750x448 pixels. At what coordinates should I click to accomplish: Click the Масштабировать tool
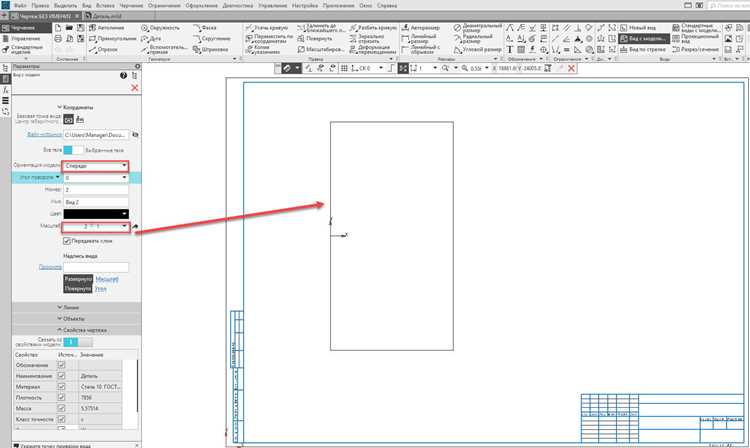coord(320,49)
